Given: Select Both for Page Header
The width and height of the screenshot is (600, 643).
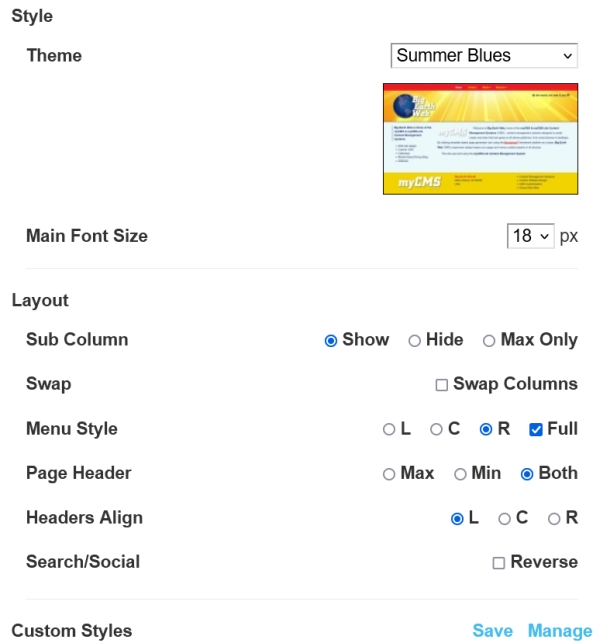Looking at the screenshot, I should [x=527, y=474].
